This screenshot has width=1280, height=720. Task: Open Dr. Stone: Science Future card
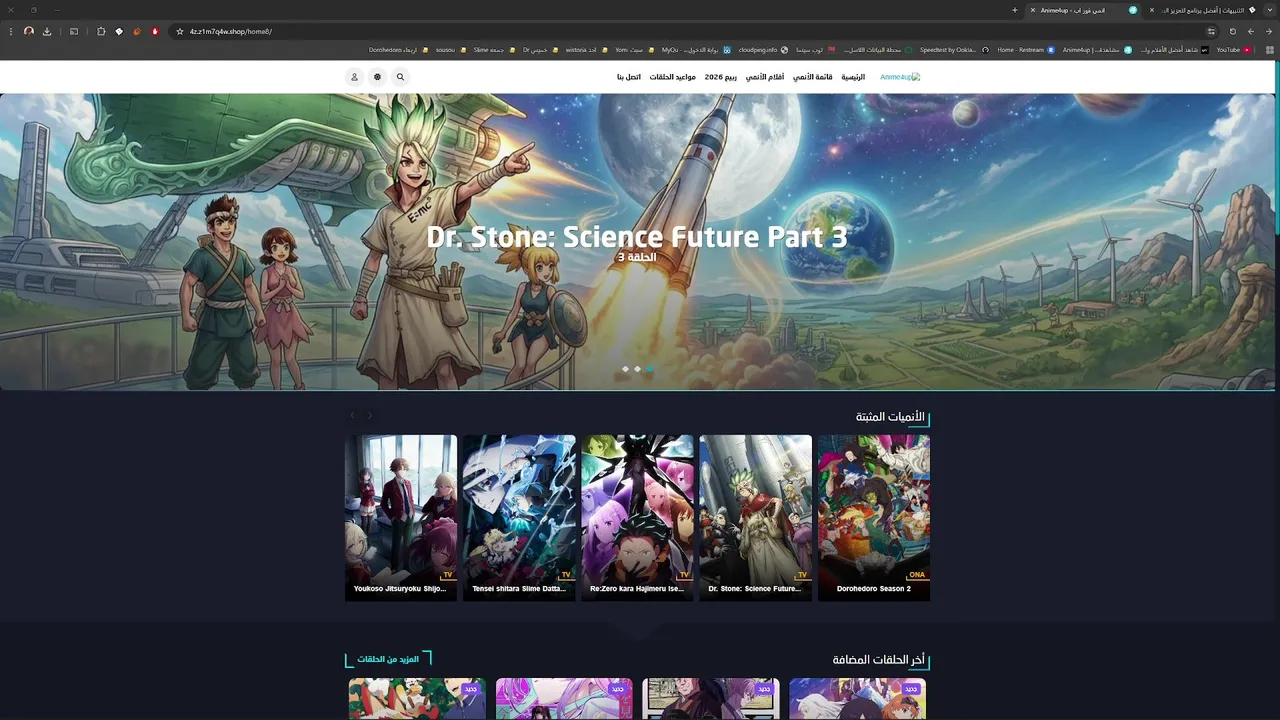pos(755,517)
